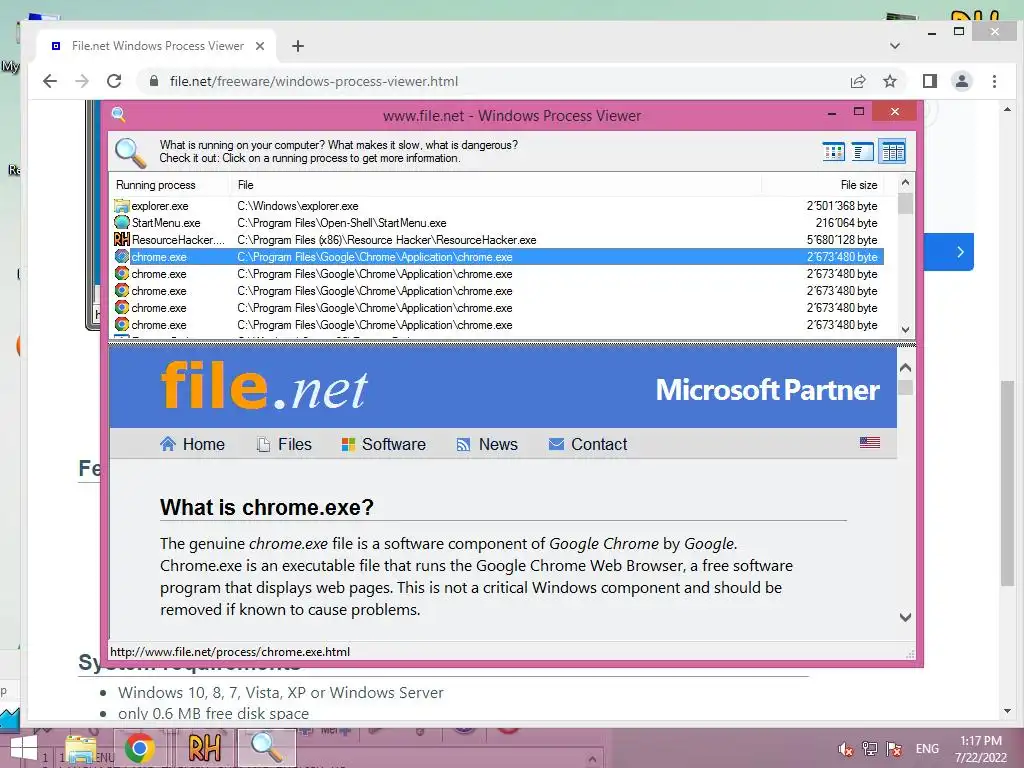Click the file.net logo
Screen dimensions: 1024x768
tap(264, 386)
